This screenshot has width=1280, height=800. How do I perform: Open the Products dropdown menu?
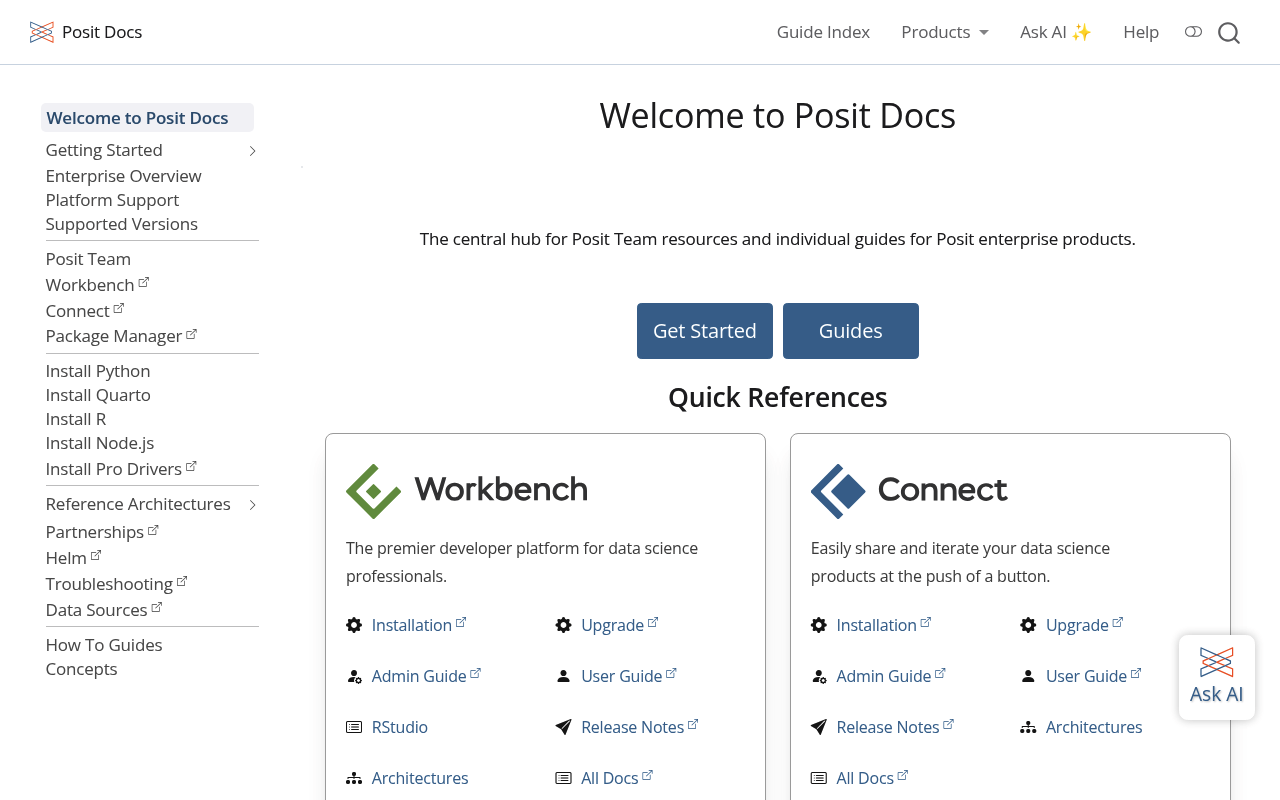pos(945,32)
